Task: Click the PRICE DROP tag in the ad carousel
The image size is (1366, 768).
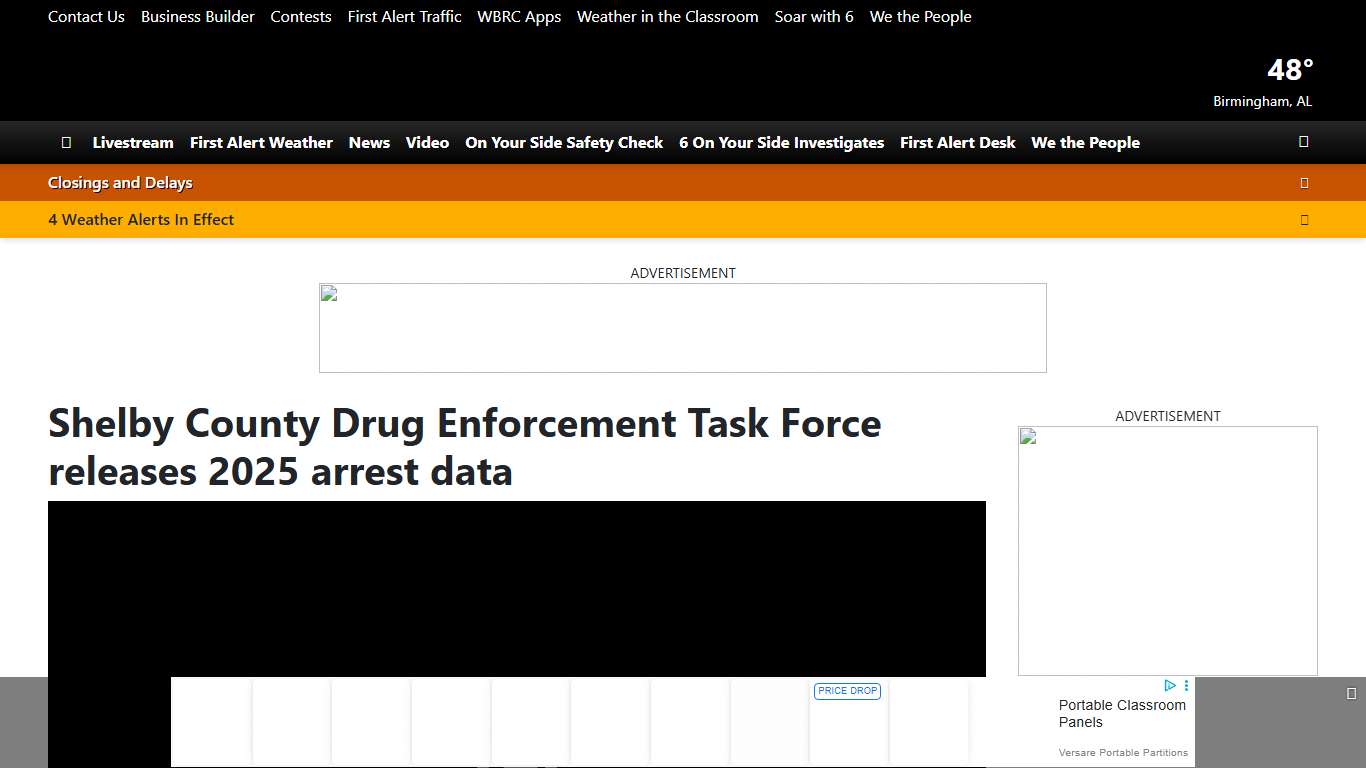Action: tap(847, 691)
